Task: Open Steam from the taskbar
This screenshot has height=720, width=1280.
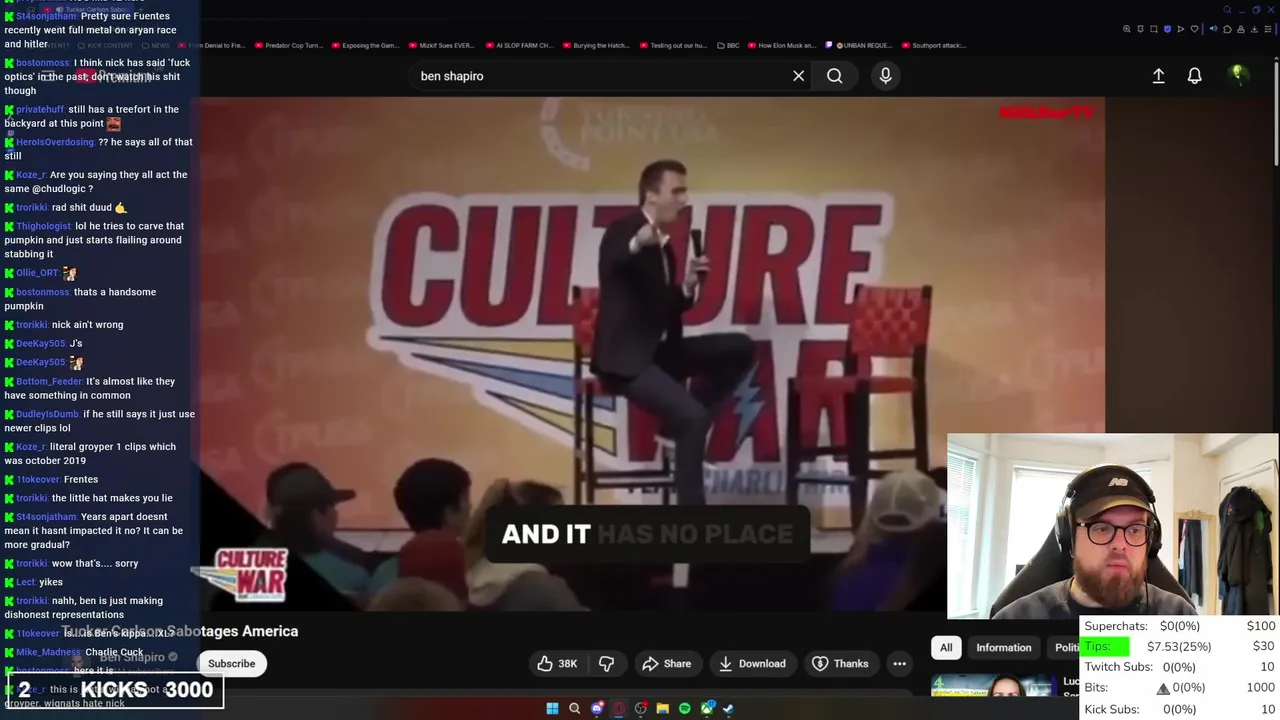Action: [x=728, y=708]
